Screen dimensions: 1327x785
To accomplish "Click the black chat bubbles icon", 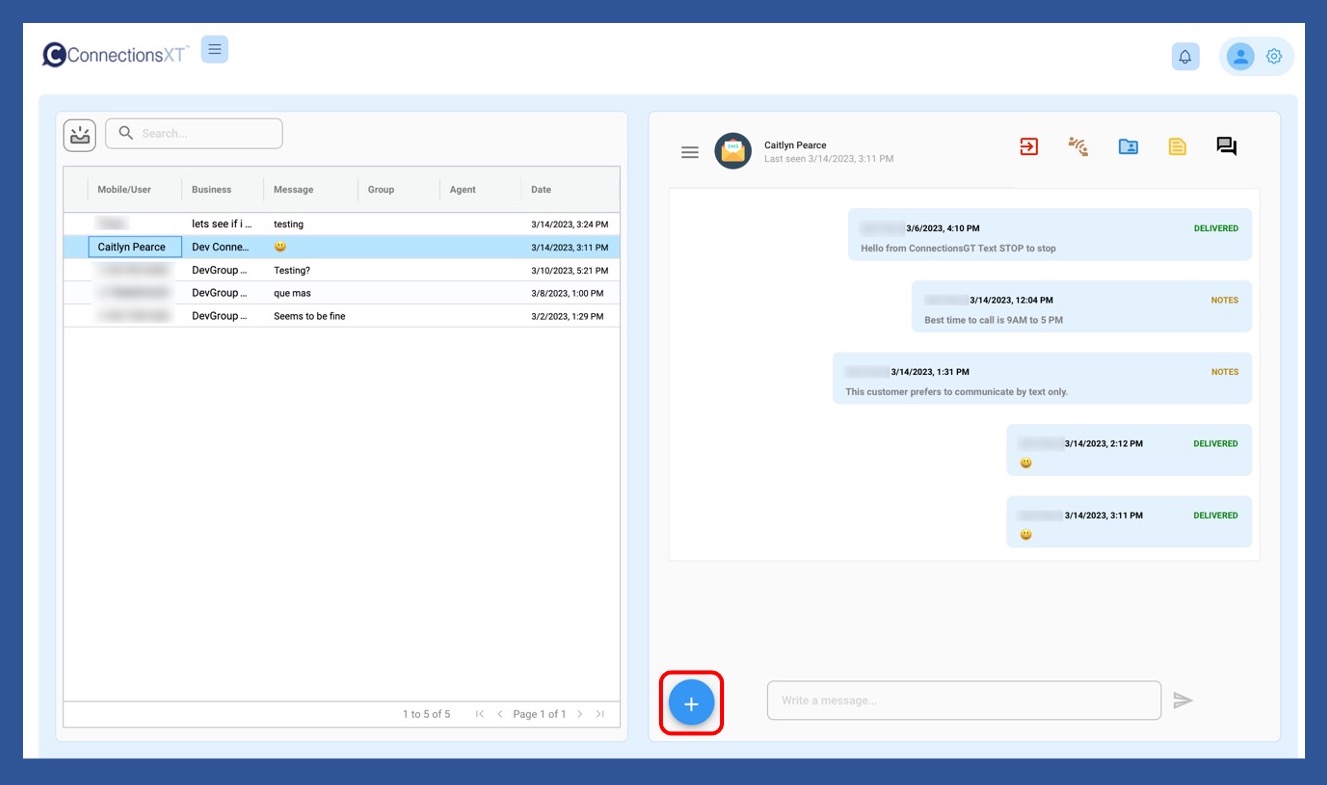I will tap(1226, 147).
